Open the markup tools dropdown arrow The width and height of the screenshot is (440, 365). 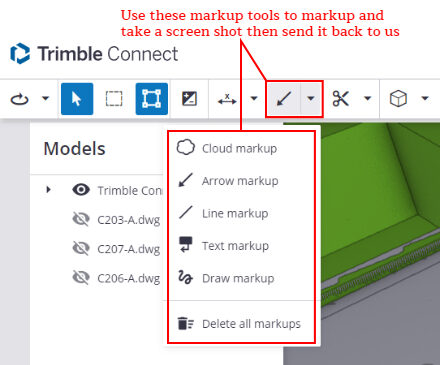click(x=311, y=99)
